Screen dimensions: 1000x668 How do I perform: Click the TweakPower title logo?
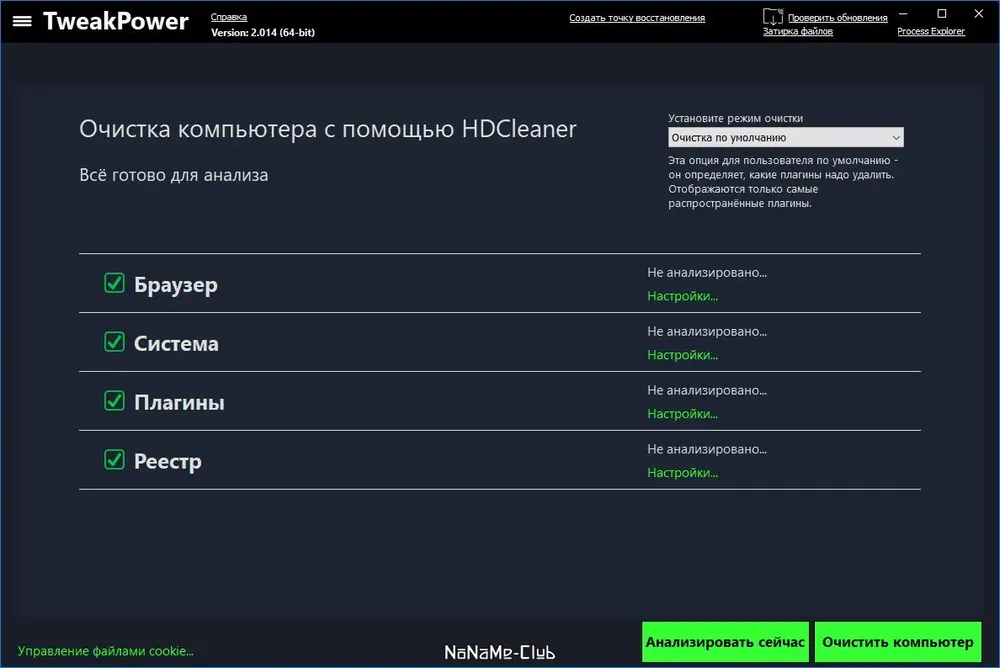115,21
